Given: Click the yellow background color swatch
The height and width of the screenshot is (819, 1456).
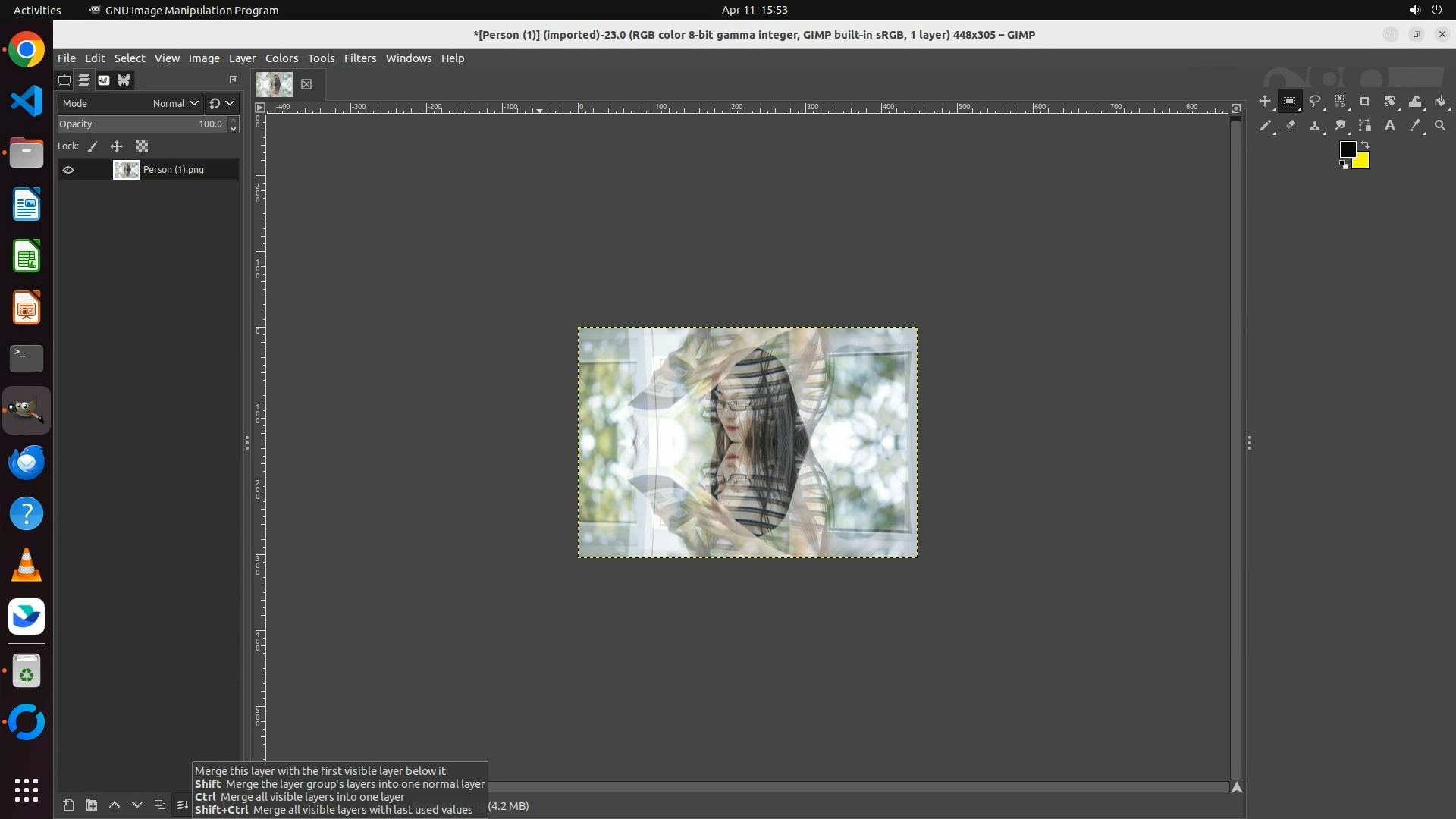Looking at the screenshot, I should click(1363, 162).
